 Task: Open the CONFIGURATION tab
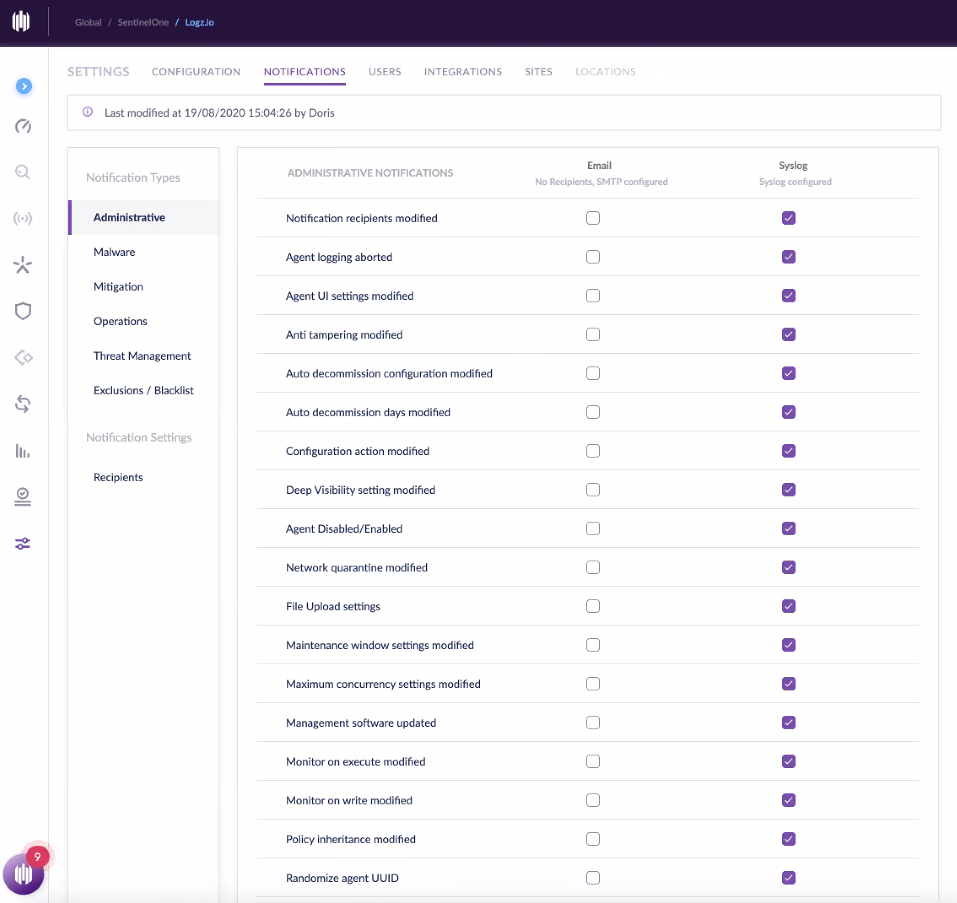[196, 71]
